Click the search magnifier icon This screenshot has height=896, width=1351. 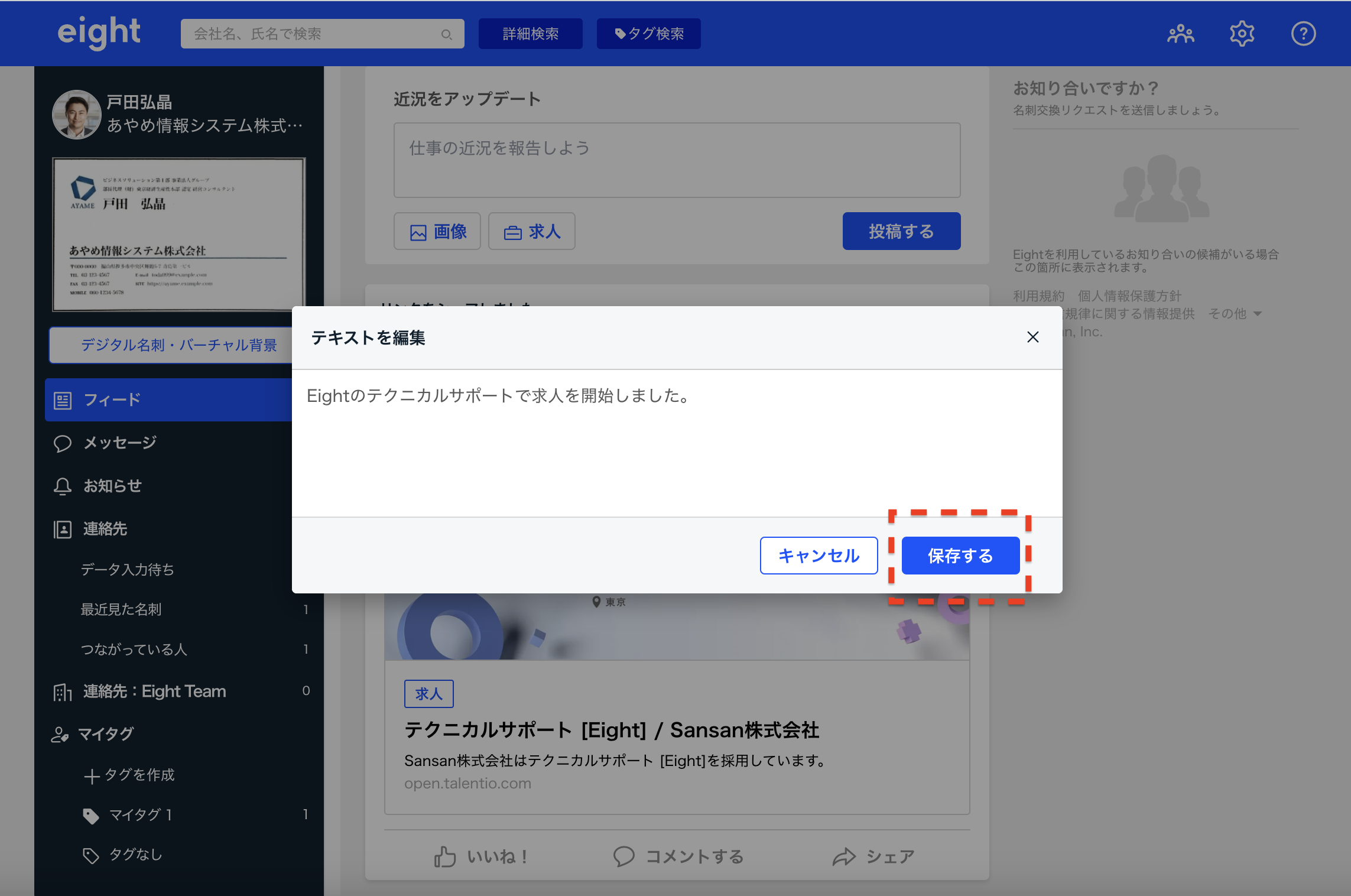pyautogui.click(x=447, y=34)
